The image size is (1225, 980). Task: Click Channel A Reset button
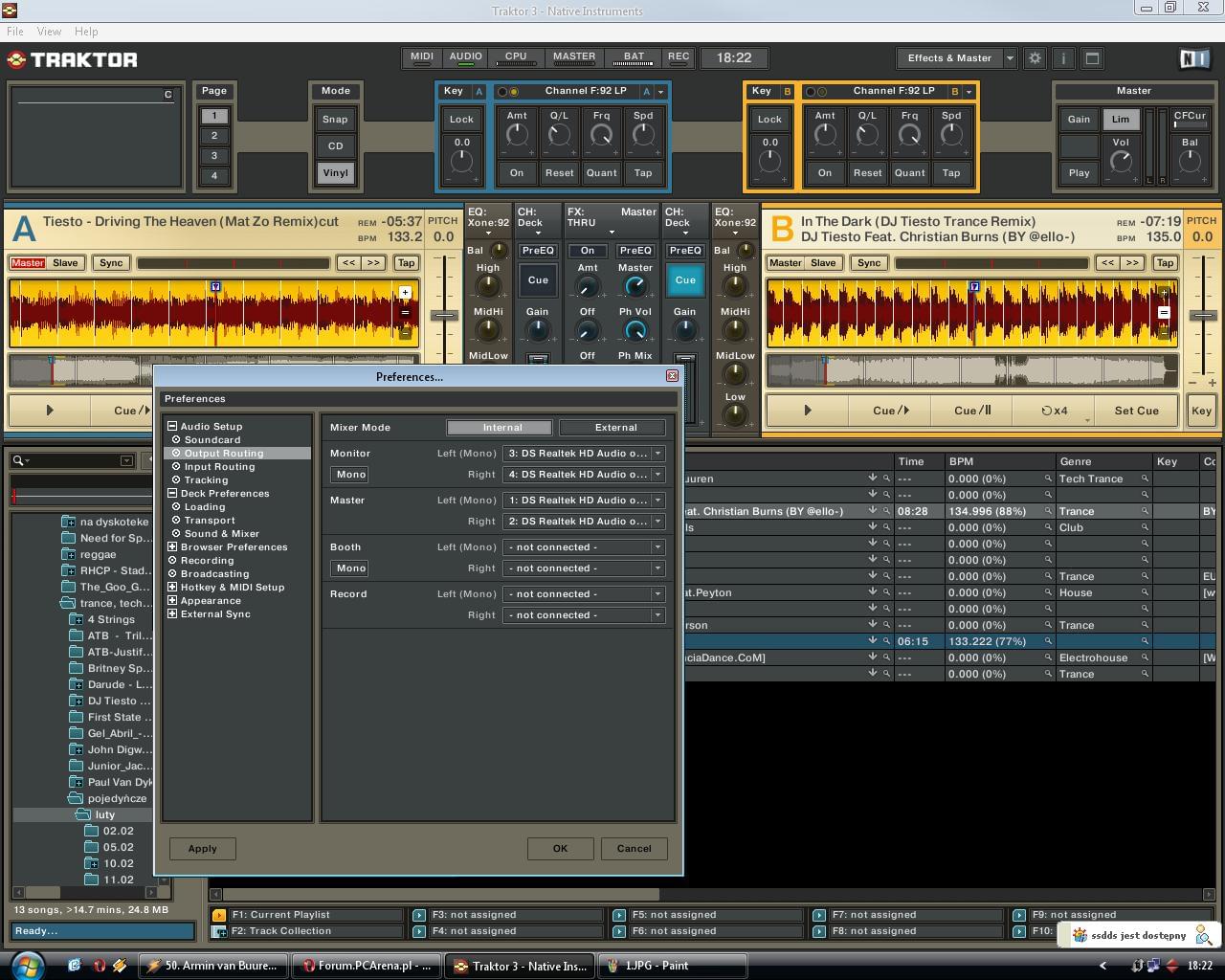point(559,173)
